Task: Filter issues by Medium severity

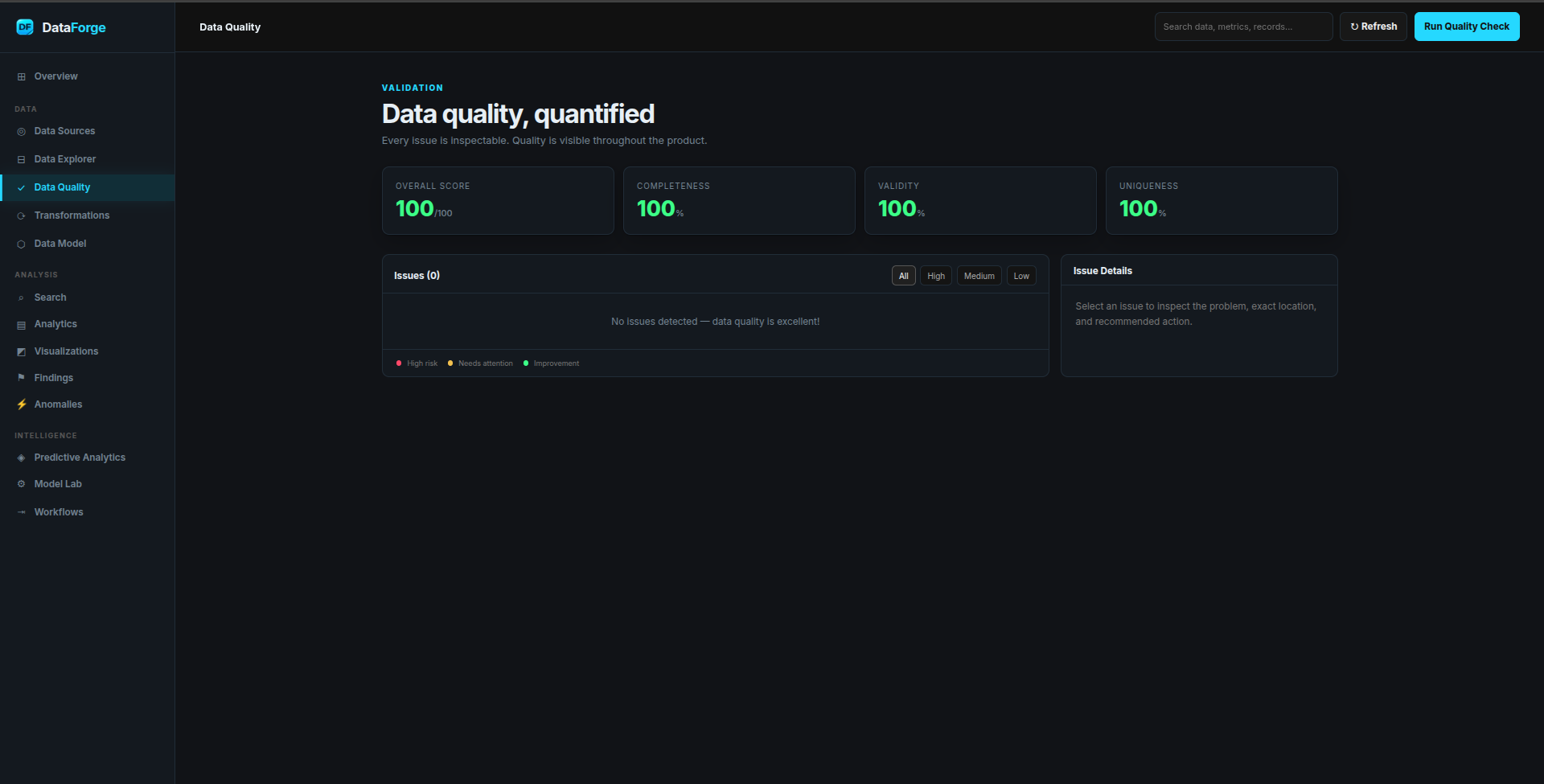Action: pyautogui.click(x=979, y=276)
